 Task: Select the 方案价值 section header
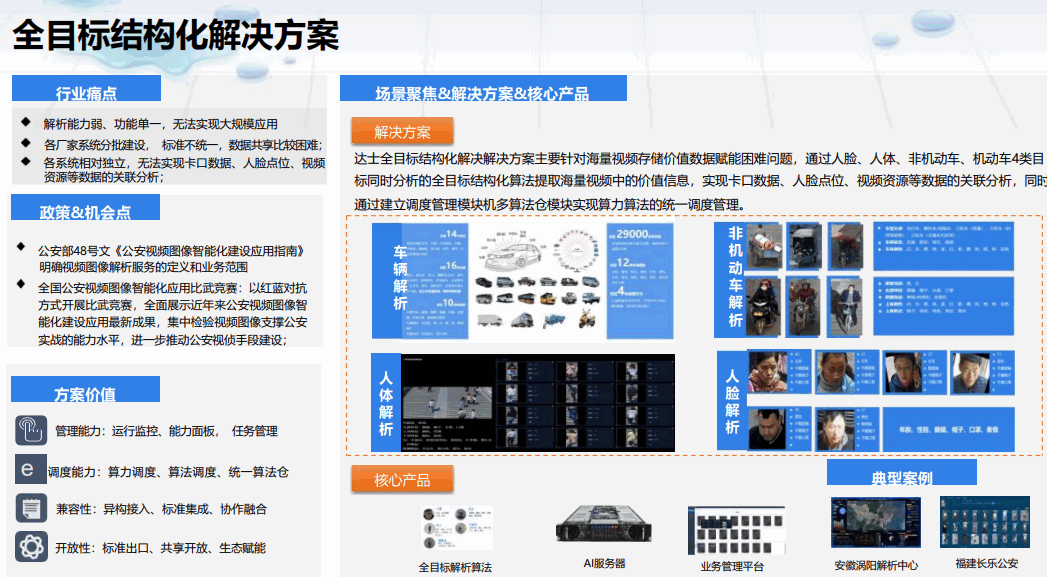[x=85, y=393]
